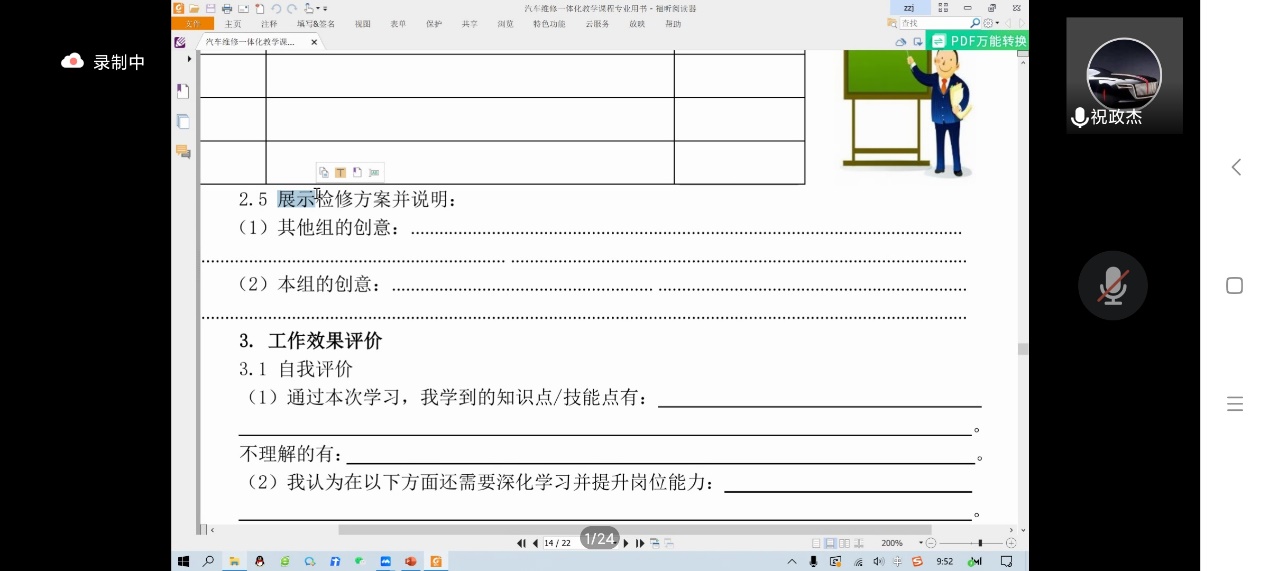Viewport: 1269px width, 571px height.
Task: Unmute the microphone with the round mic button
Action: point(1112,286)
